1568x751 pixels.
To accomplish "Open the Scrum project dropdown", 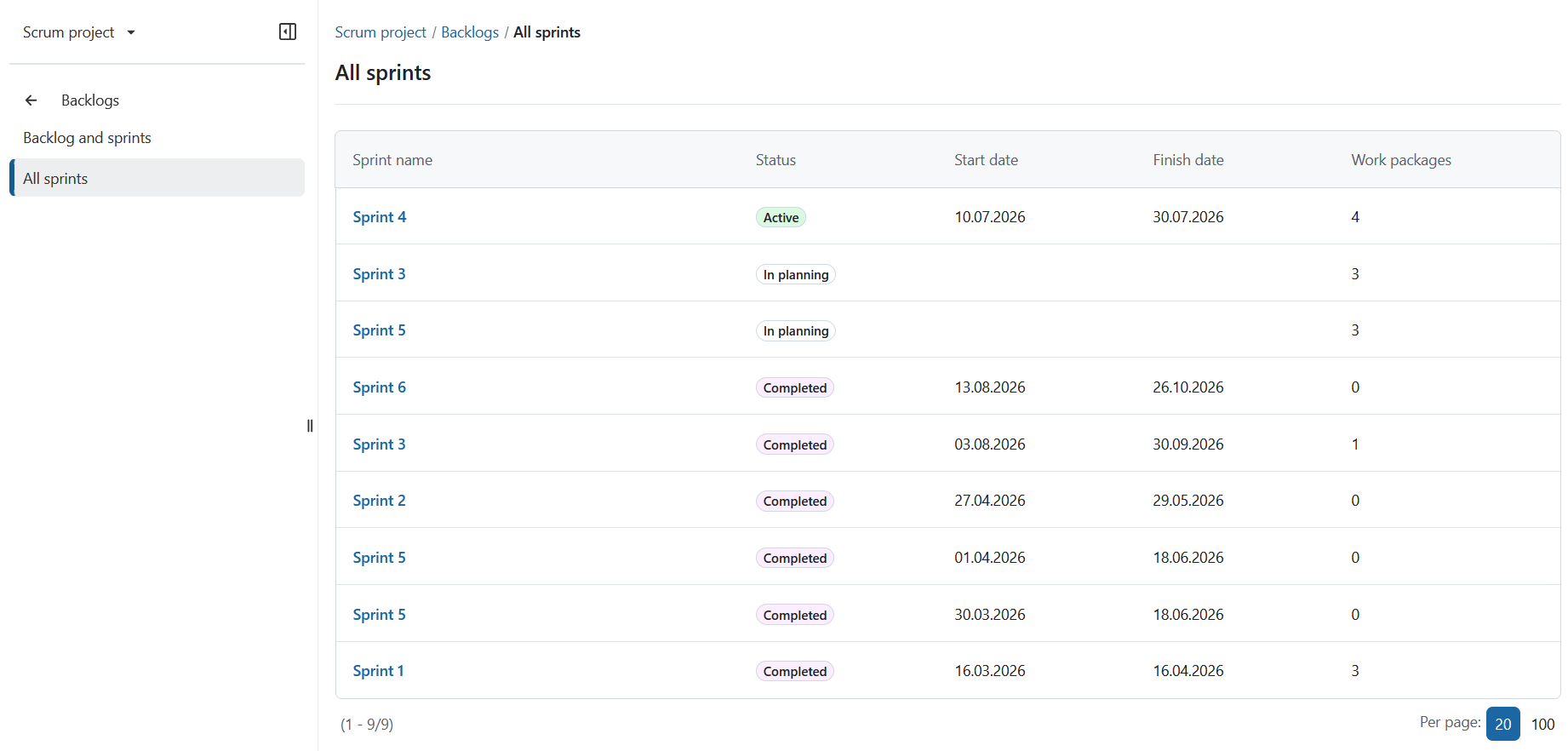I will [x=79, y=32].
